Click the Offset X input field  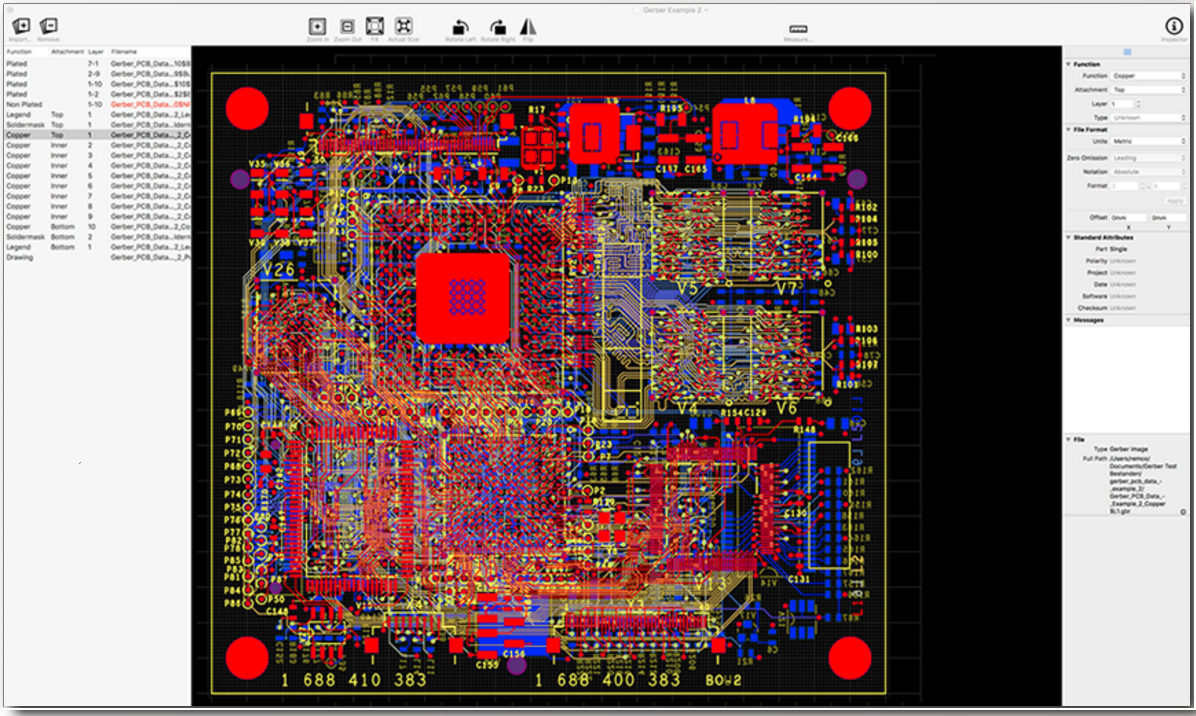pos(1128,218)
